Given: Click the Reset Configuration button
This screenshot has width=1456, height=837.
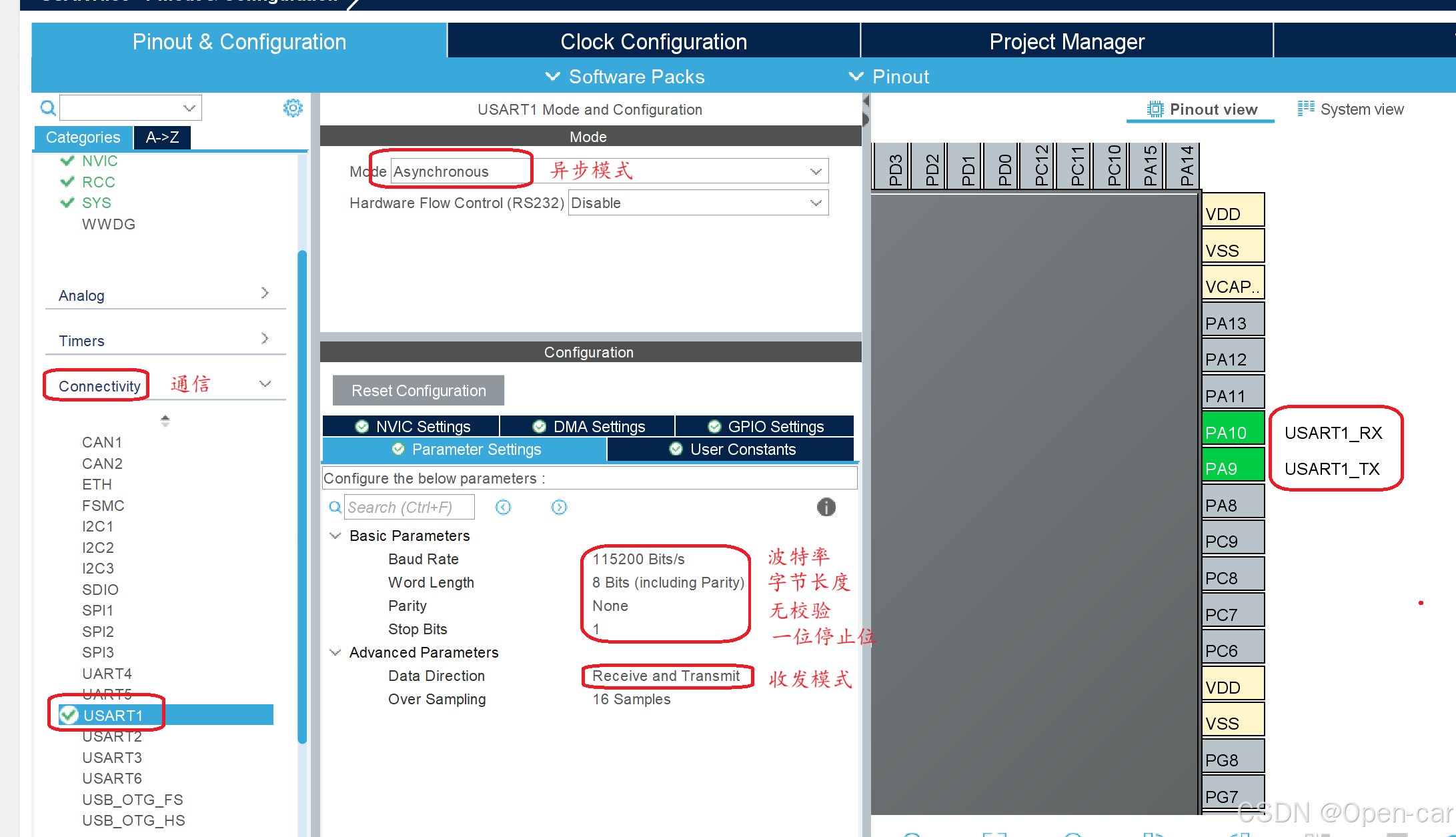Looking at the screenshot, I should click(x=418, y=391).
